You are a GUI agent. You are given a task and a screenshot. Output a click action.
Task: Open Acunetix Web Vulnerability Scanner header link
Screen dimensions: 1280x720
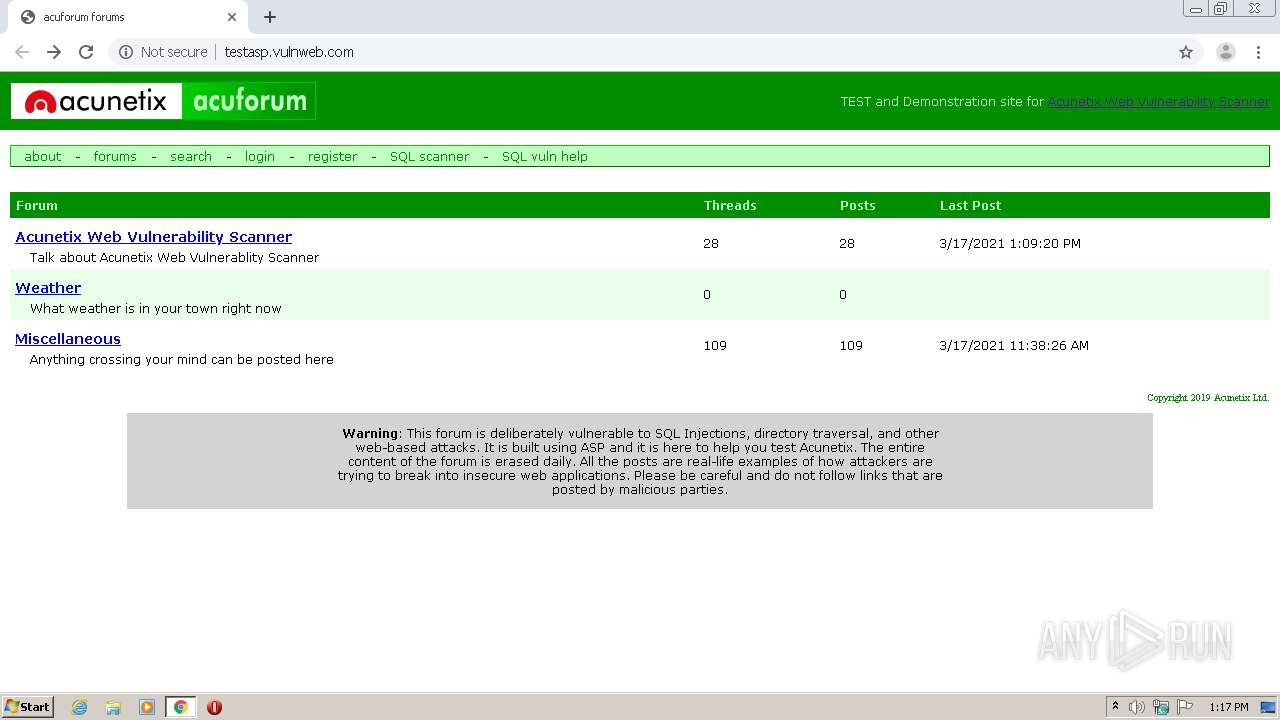tap(1158, 101)
